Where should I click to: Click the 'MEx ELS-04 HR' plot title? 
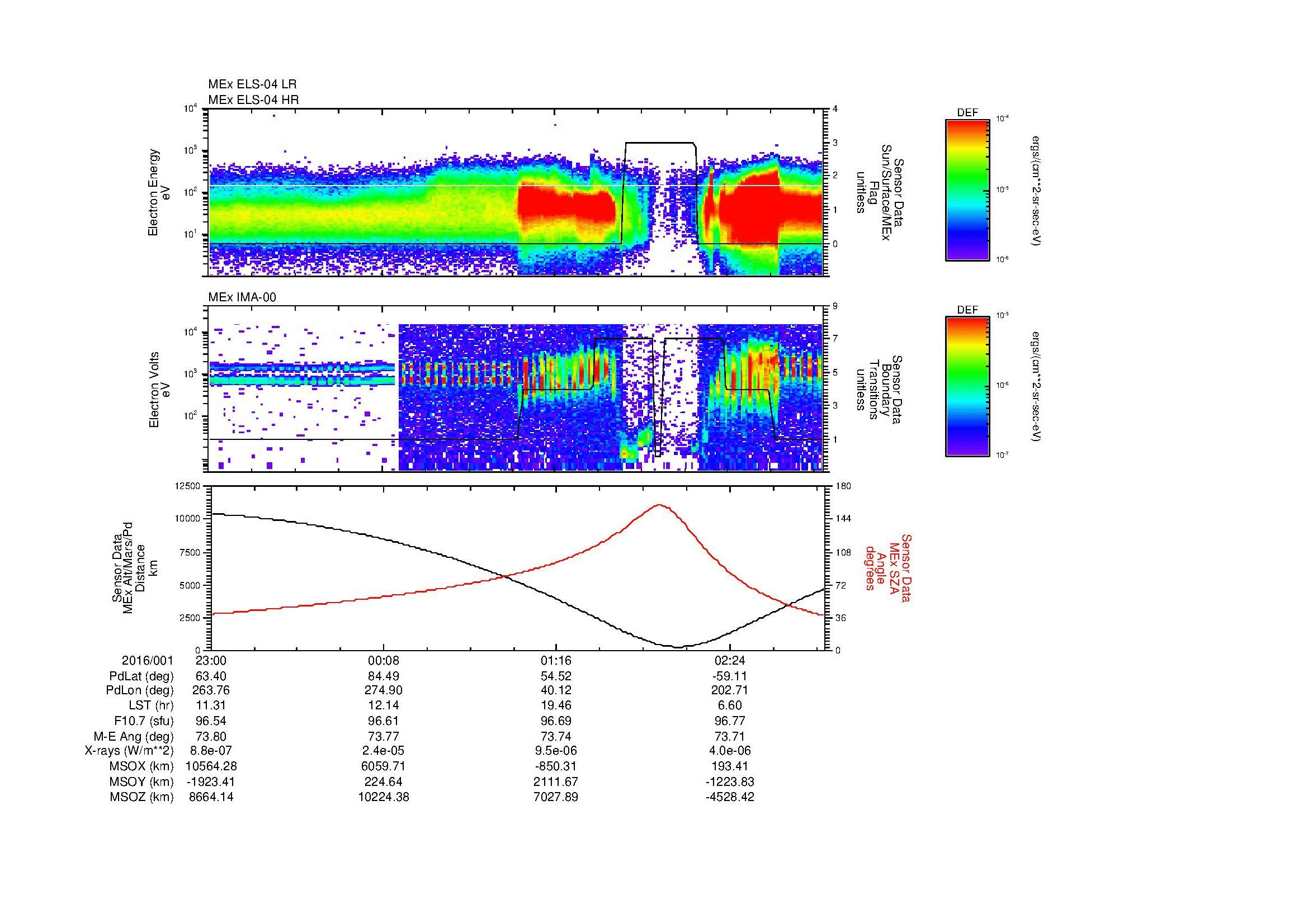point(253,100)
